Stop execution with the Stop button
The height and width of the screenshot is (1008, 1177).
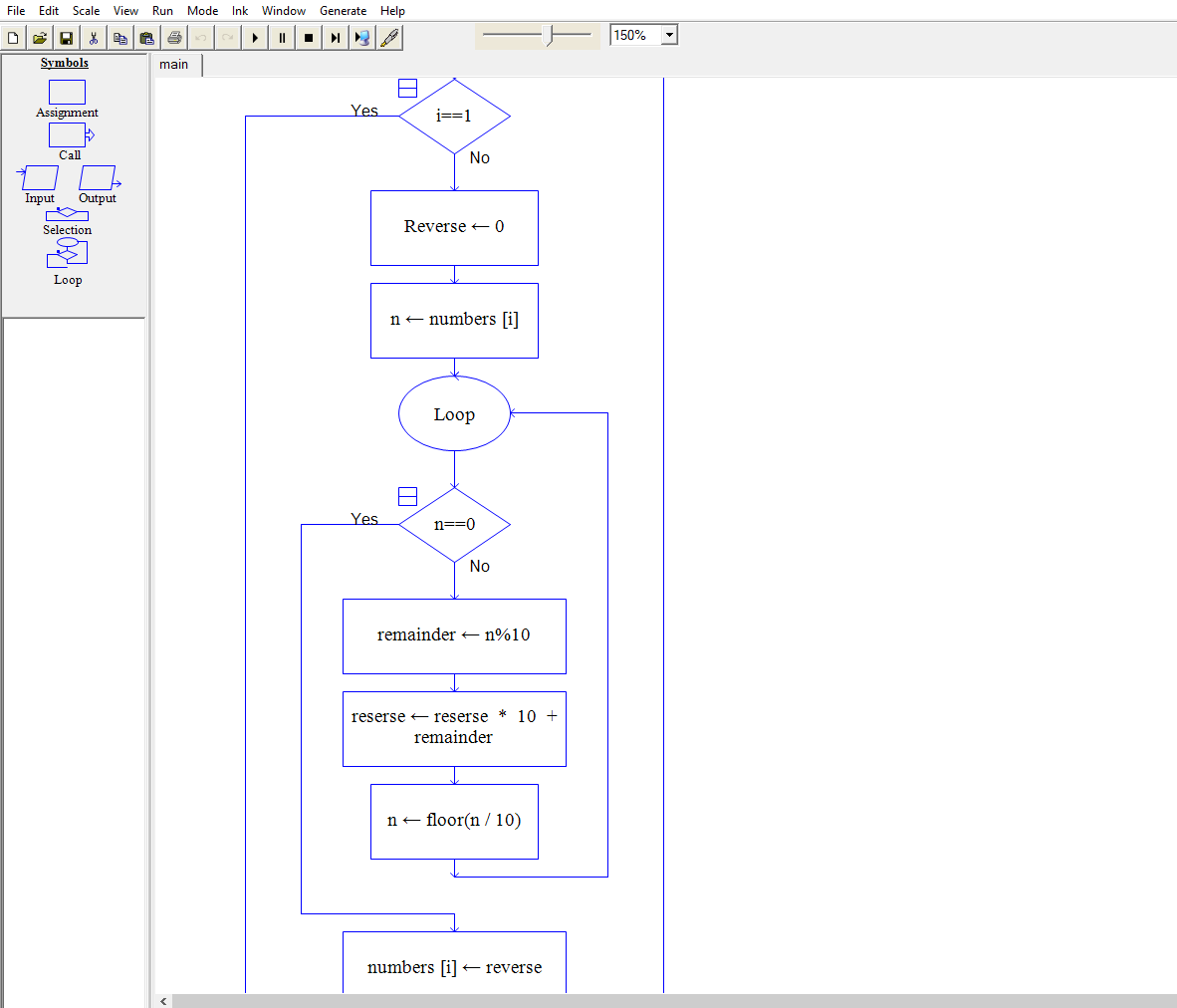[x=309, y=37]
